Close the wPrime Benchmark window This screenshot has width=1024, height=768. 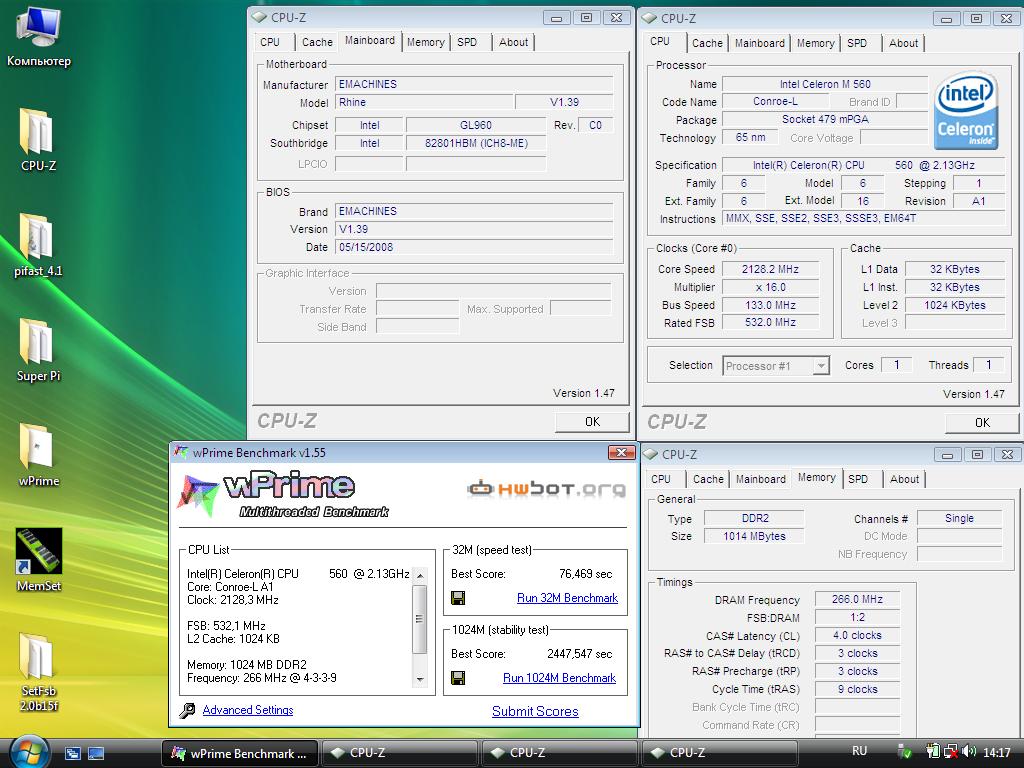621,453
